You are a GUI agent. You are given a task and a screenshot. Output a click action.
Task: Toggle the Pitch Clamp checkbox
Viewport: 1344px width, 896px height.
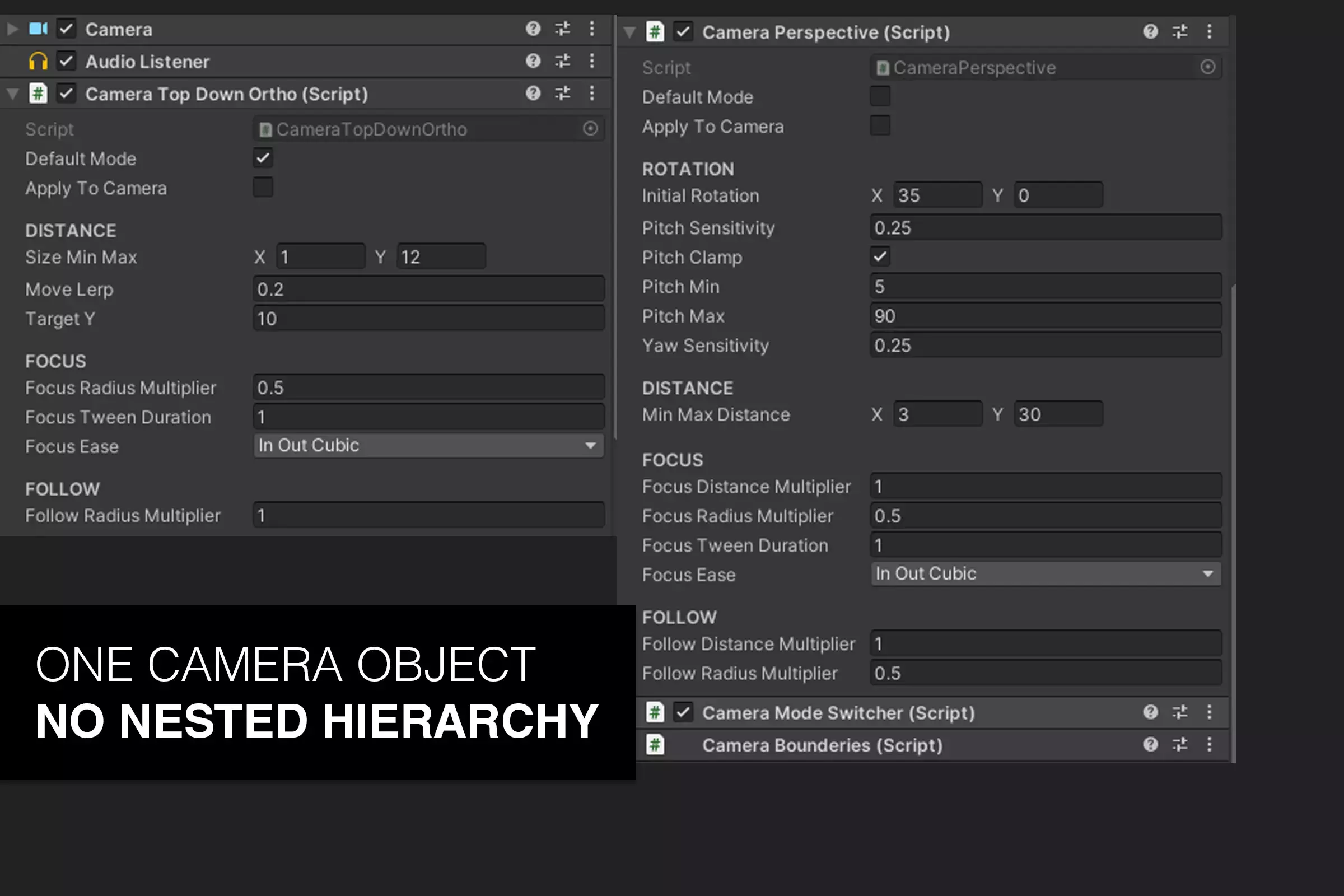click(880, 256)
